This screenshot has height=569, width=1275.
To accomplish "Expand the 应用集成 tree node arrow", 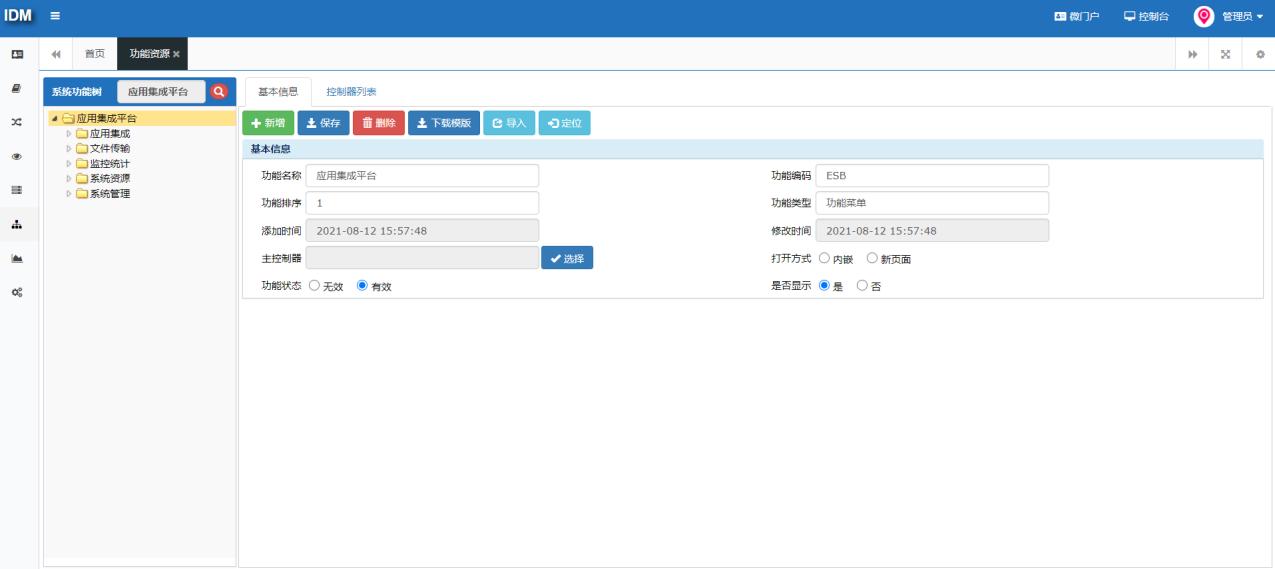I will click(x=68, y=133).
